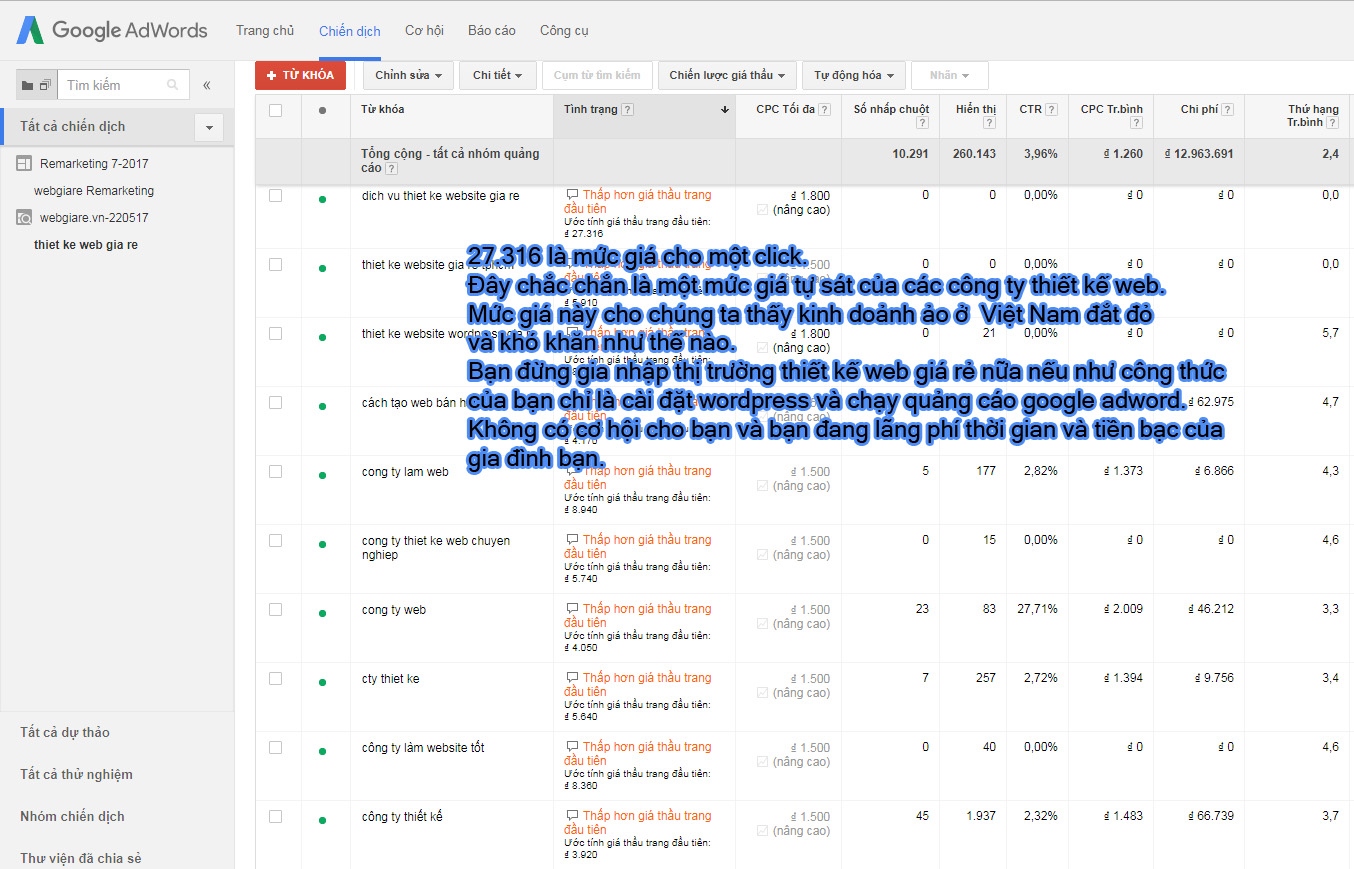Click the webgiare.vn-220517 search campaign icon
This screenshot has width=1354, height=869.
[24, 217]
